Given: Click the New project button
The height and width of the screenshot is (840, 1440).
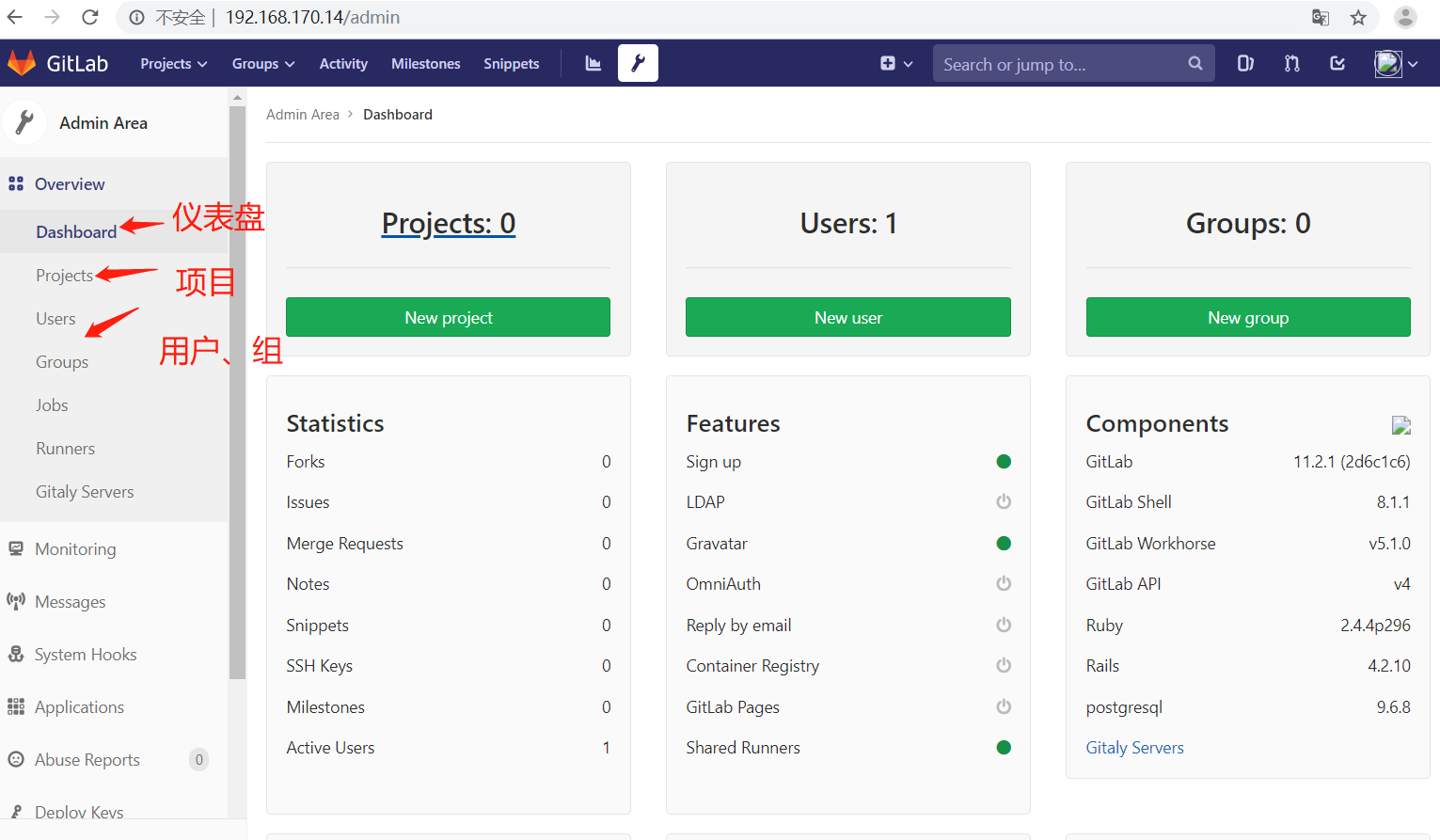Looking at the screenshot, I should coord(448,317).
